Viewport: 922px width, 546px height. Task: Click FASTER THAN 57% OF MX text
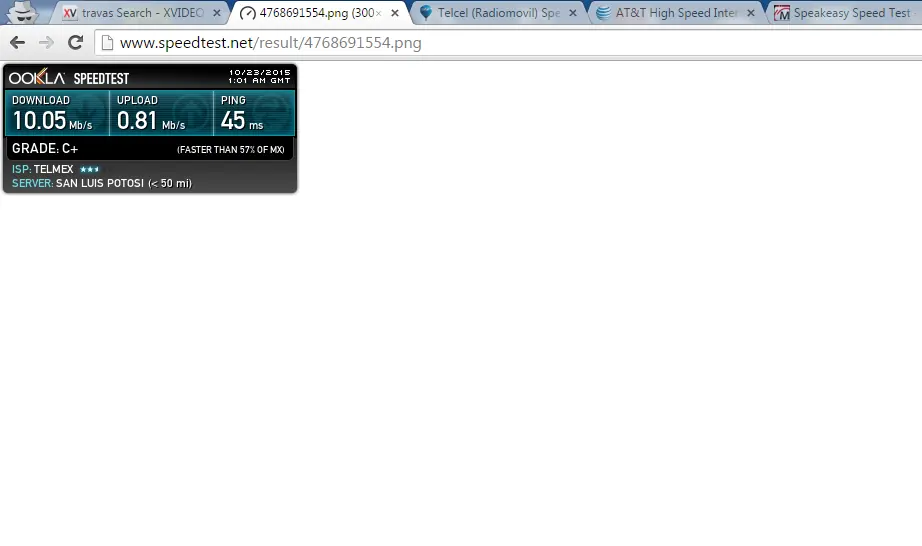pyautogui.click(x=230, y=150)
